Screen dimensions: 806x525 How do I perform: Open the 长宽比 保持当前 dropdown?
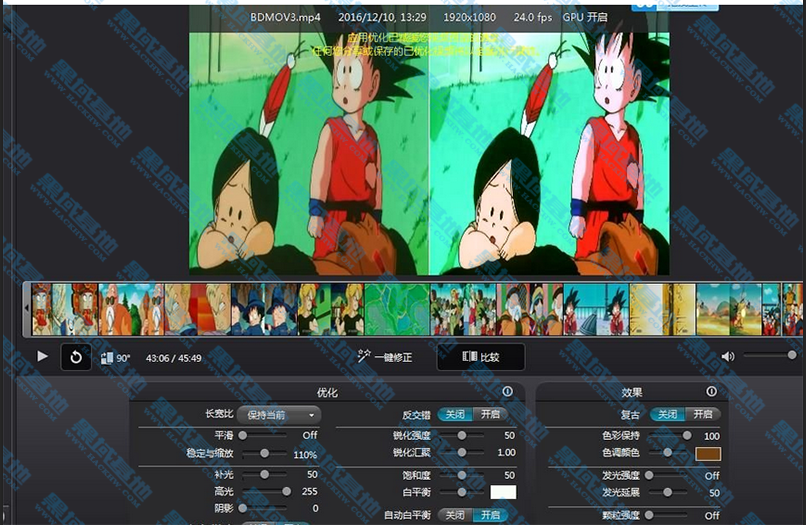tap(279, 415)
